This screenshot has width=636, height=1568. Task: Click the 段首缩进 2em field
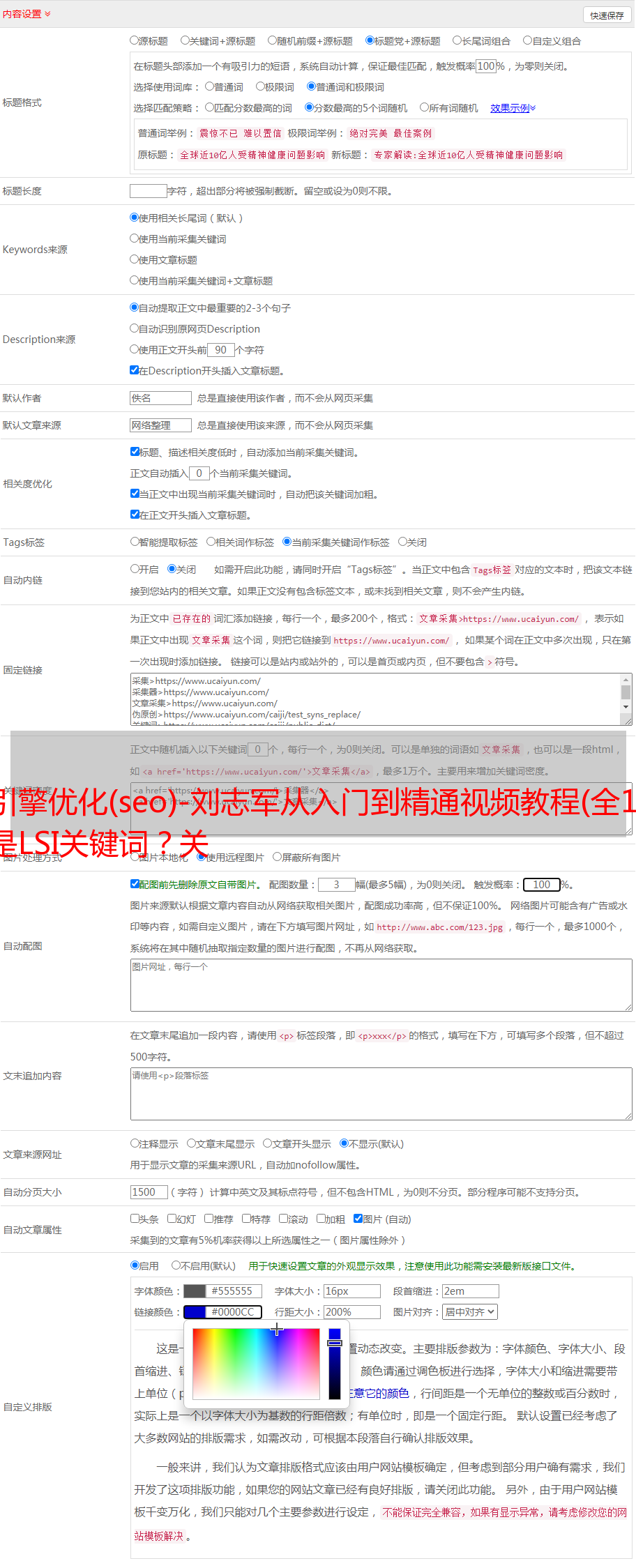[471, 1291]
